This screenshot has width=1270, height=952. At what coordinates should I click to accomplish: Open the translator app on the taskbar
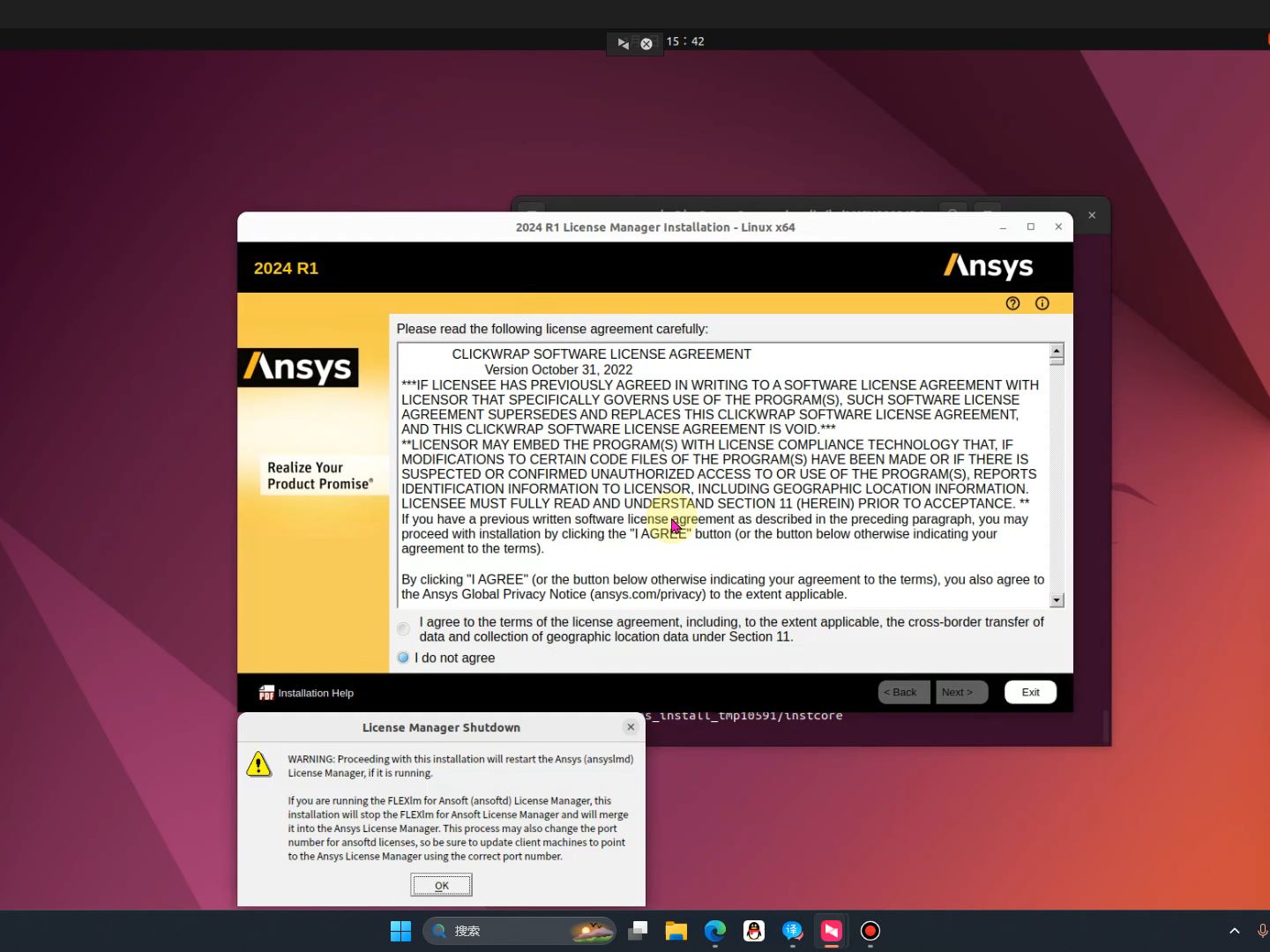(x=793, y=931)
